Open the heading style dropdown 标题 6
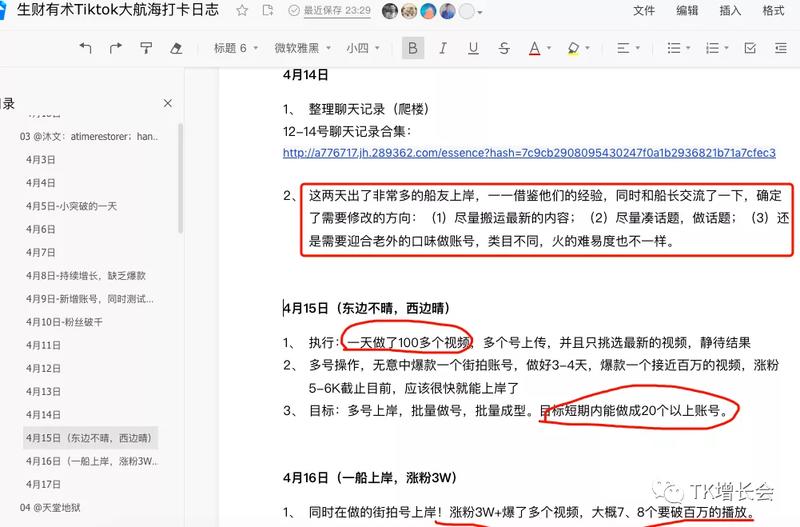Screen dimensions: 800x527 coord(235,48)
